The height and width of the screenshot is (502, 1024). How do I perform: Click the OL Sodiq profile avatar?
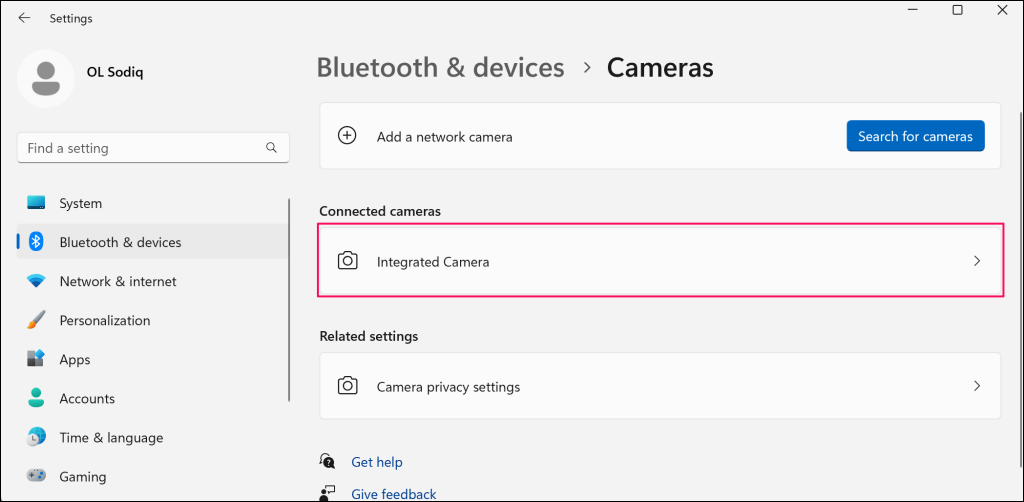click(45, 78)
